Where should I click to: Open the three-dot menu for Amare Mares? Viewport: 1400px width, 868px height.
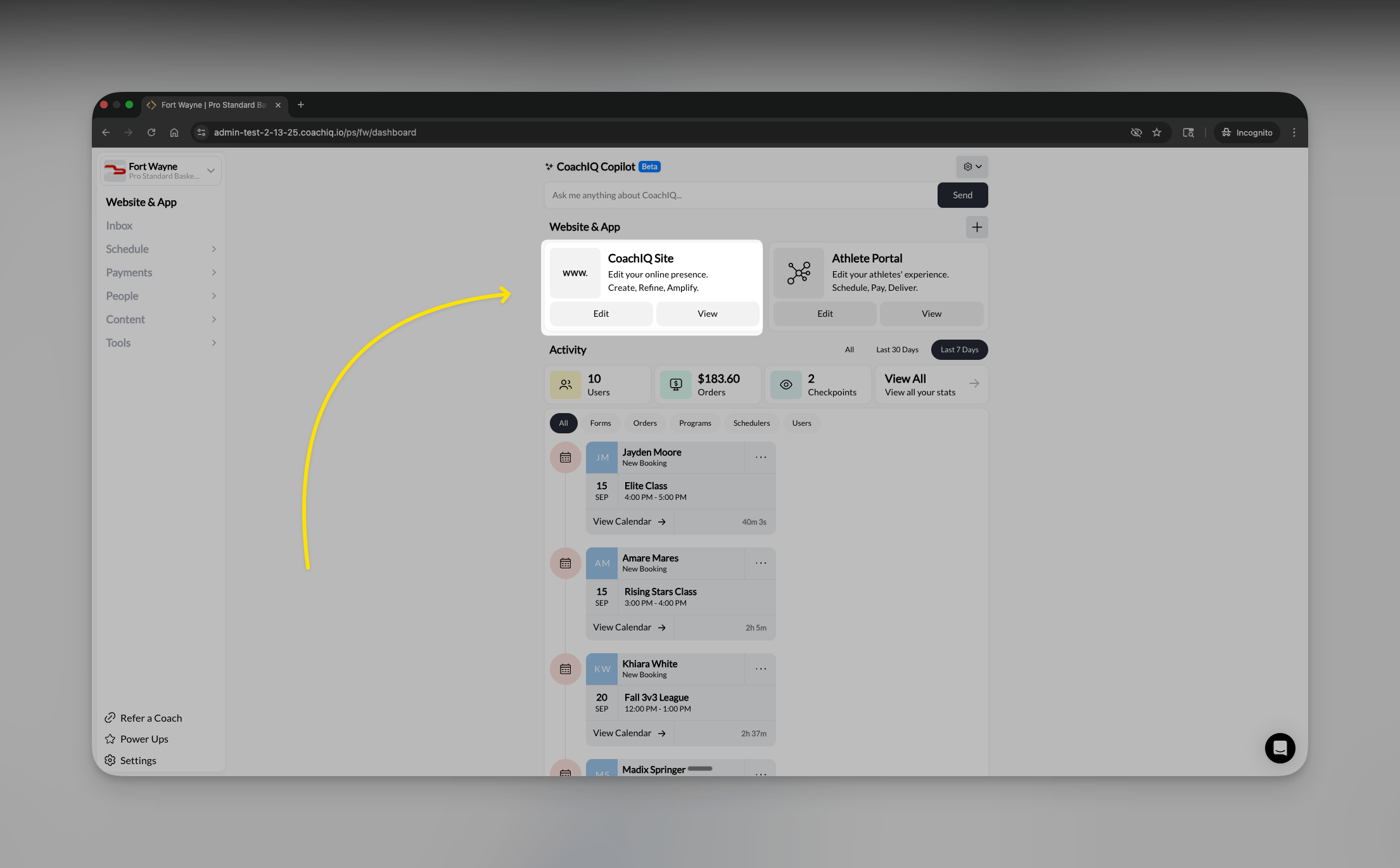click(761, 563)
